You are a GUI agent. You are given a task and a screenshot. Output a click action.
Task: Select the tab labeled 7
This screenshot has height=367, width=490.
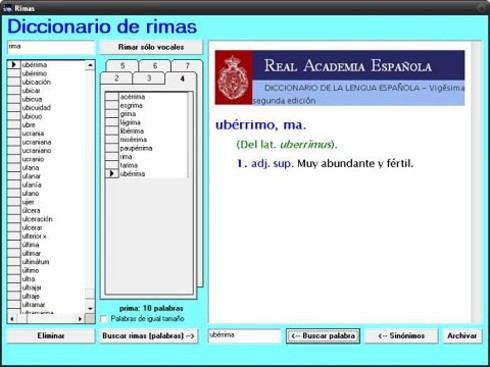pyautogui.click(x=187, y=66)
